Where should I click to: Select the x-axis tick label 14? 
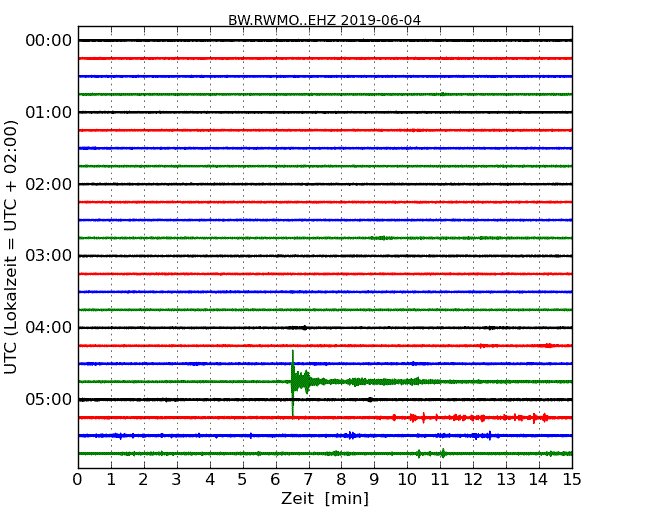tap(539, 480)
